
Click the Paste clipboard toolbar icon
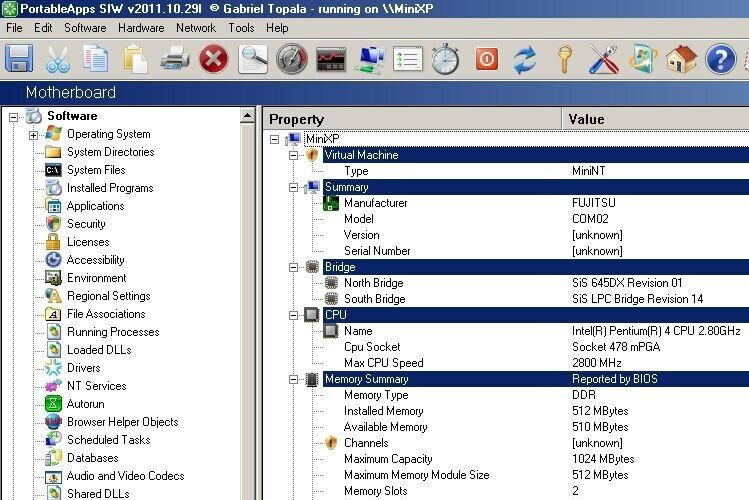pos(135,59)
